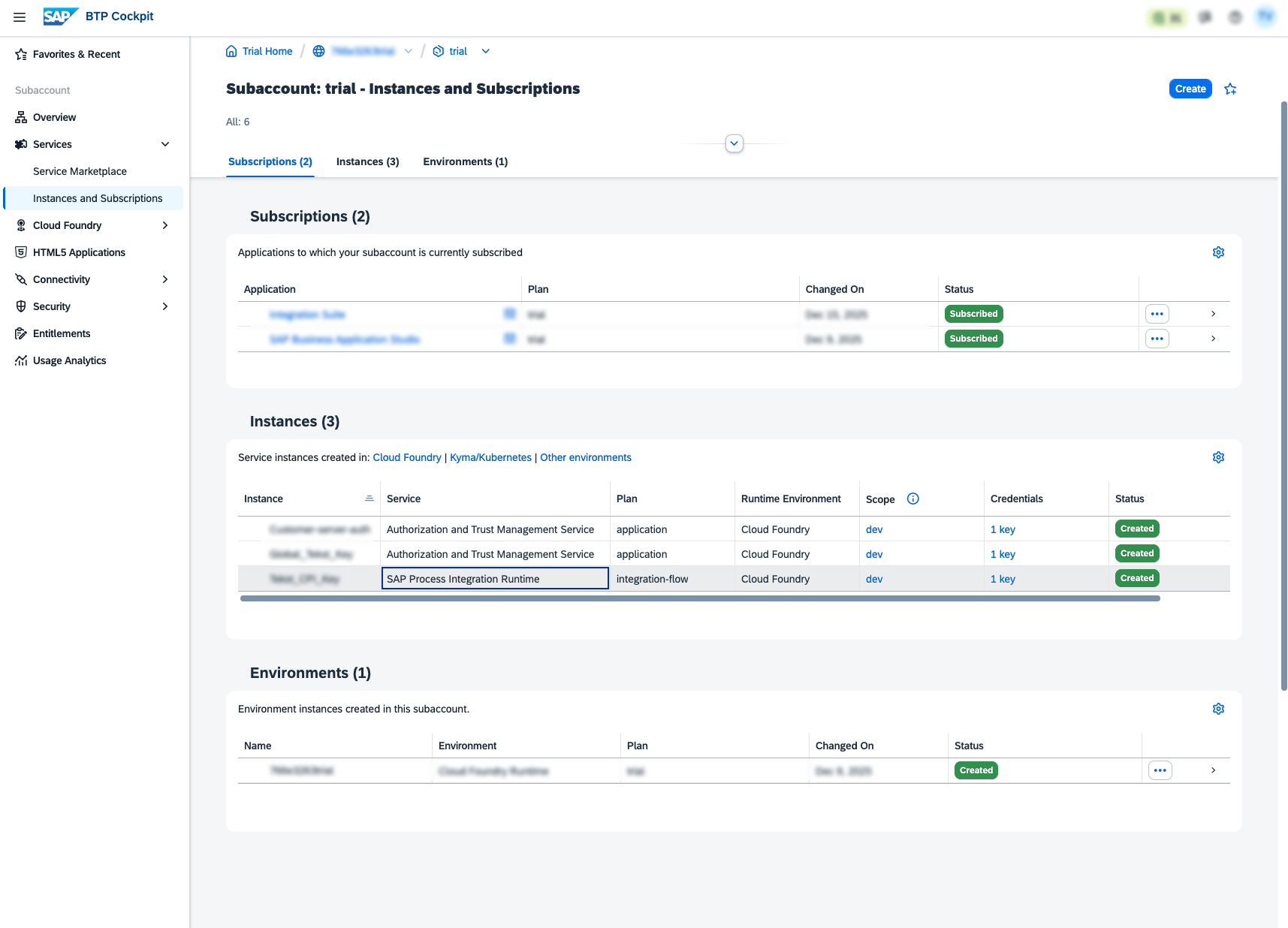Click the subaccount icon beside trial
This screenshot has width=1288, height=928.
tap(439, 51)
